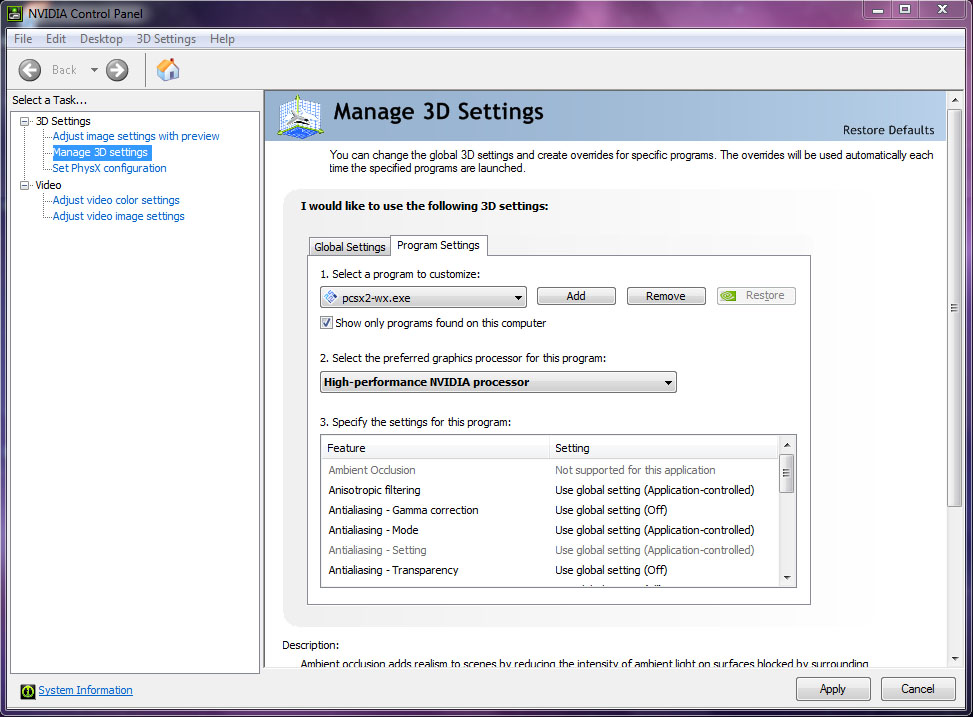Select Manage 3D settings in task tree
Screen dimensions: 973x717
[101, 152]
